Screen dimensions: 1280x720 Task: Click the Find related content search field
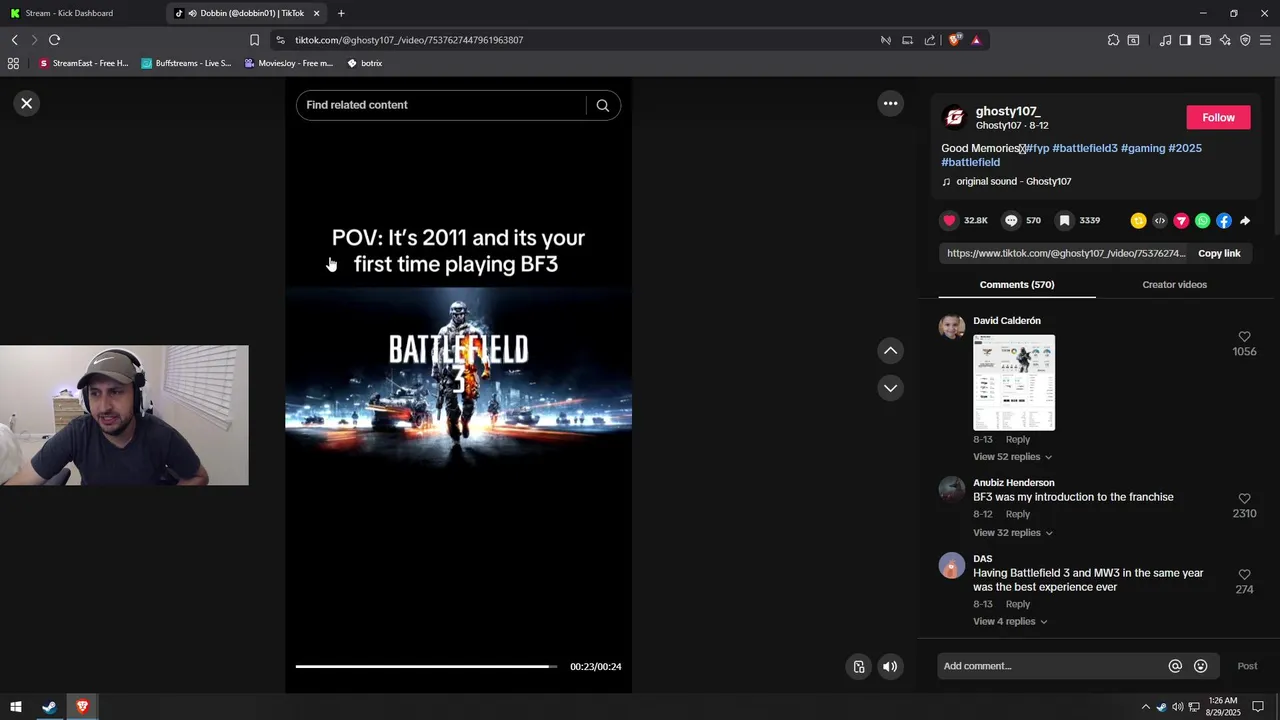tap(440, 105)
